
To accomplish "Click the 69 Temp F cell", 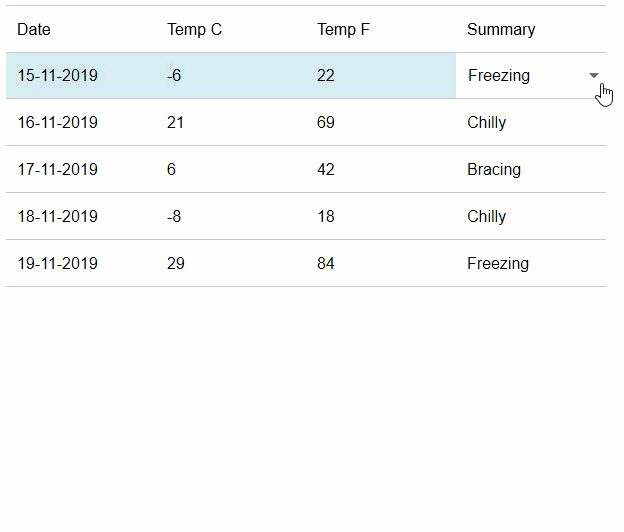I will (325, 123).
